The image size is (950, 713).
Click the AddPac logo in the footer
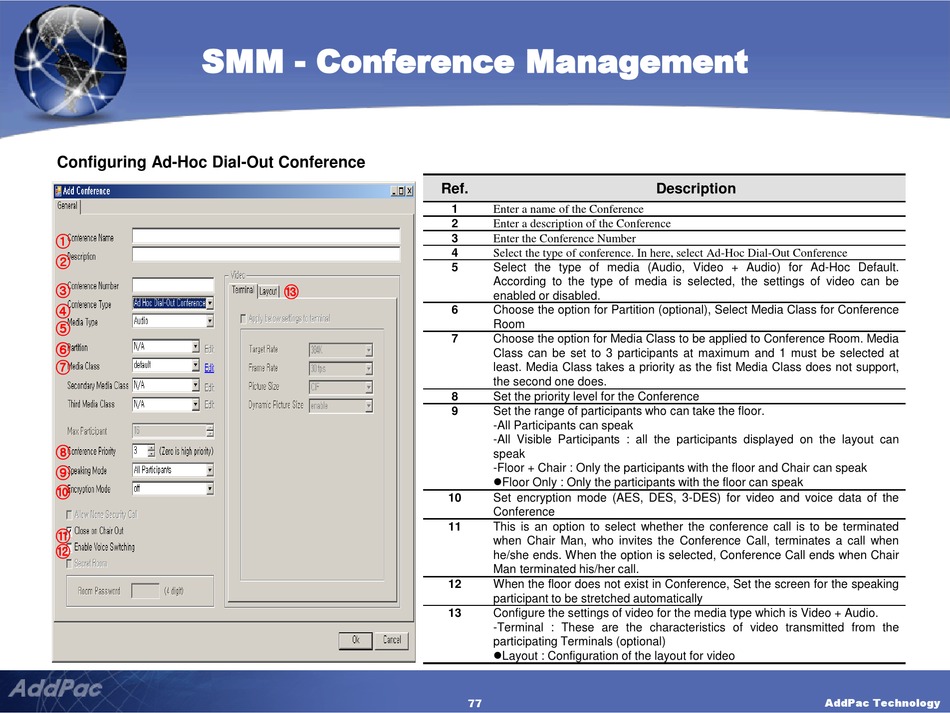[55, 689]
